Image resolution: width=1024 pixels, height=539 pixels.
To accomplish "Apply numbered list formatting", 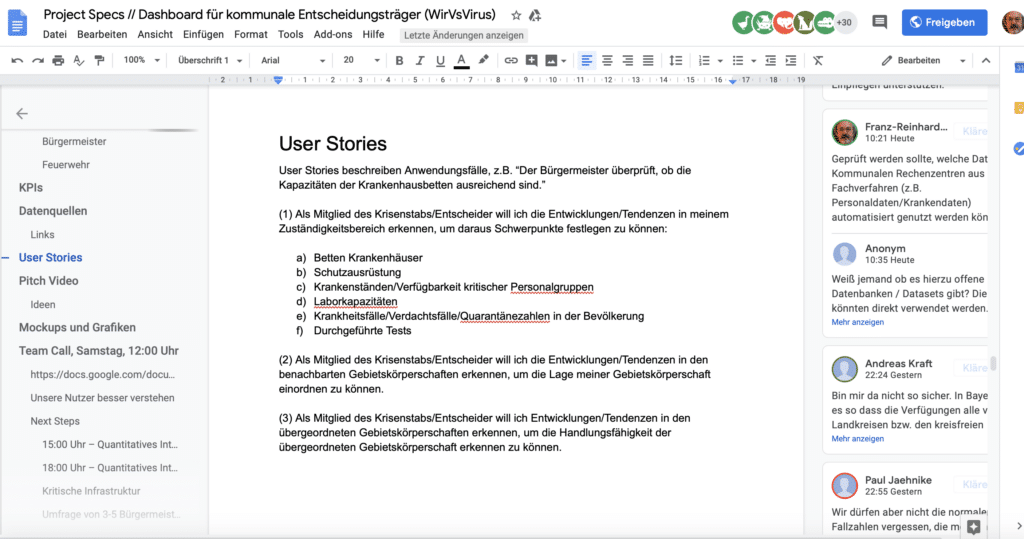I will [704, 61].
